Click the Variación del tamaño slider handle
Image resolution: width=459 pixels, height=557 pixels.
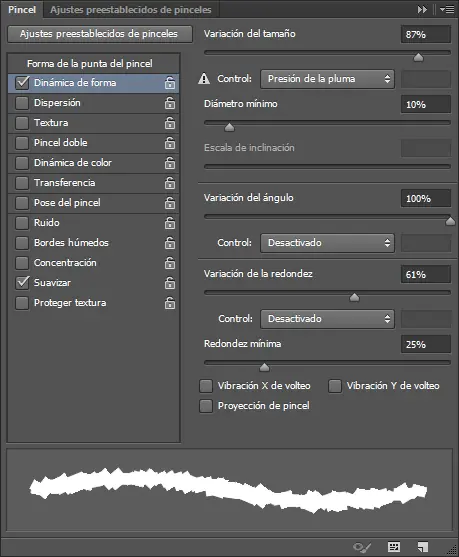(418, 57)
